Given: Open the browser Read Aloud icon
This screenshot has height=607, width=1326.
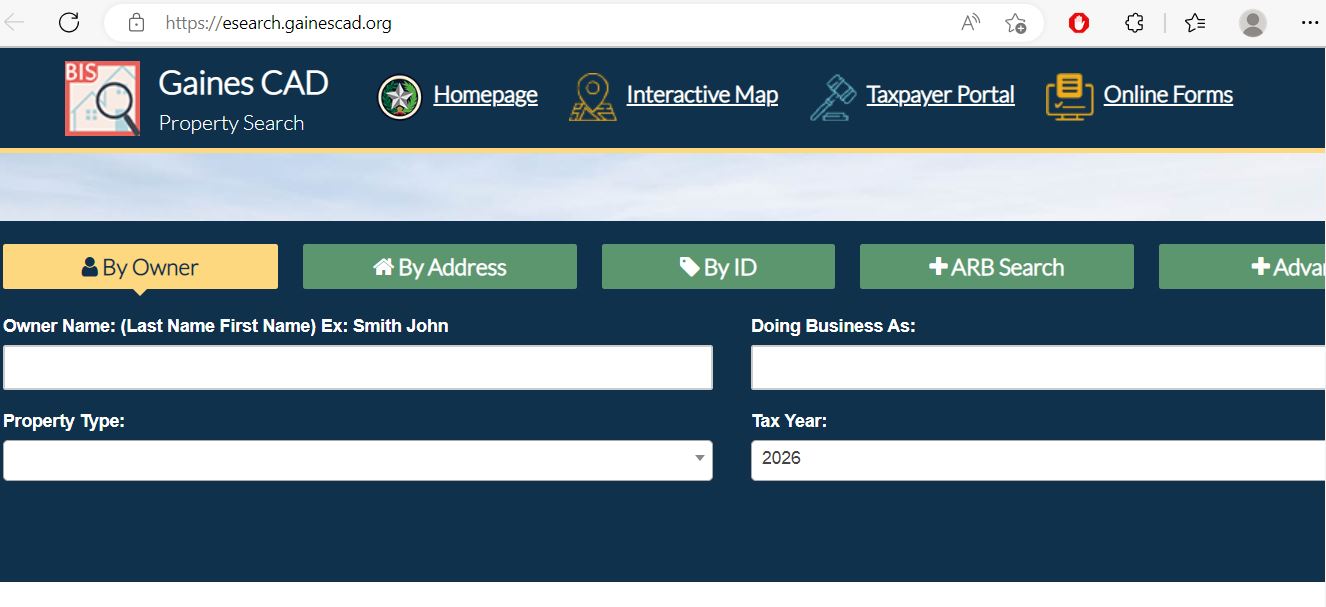Looking at the screenshot, I should [970, 23].
